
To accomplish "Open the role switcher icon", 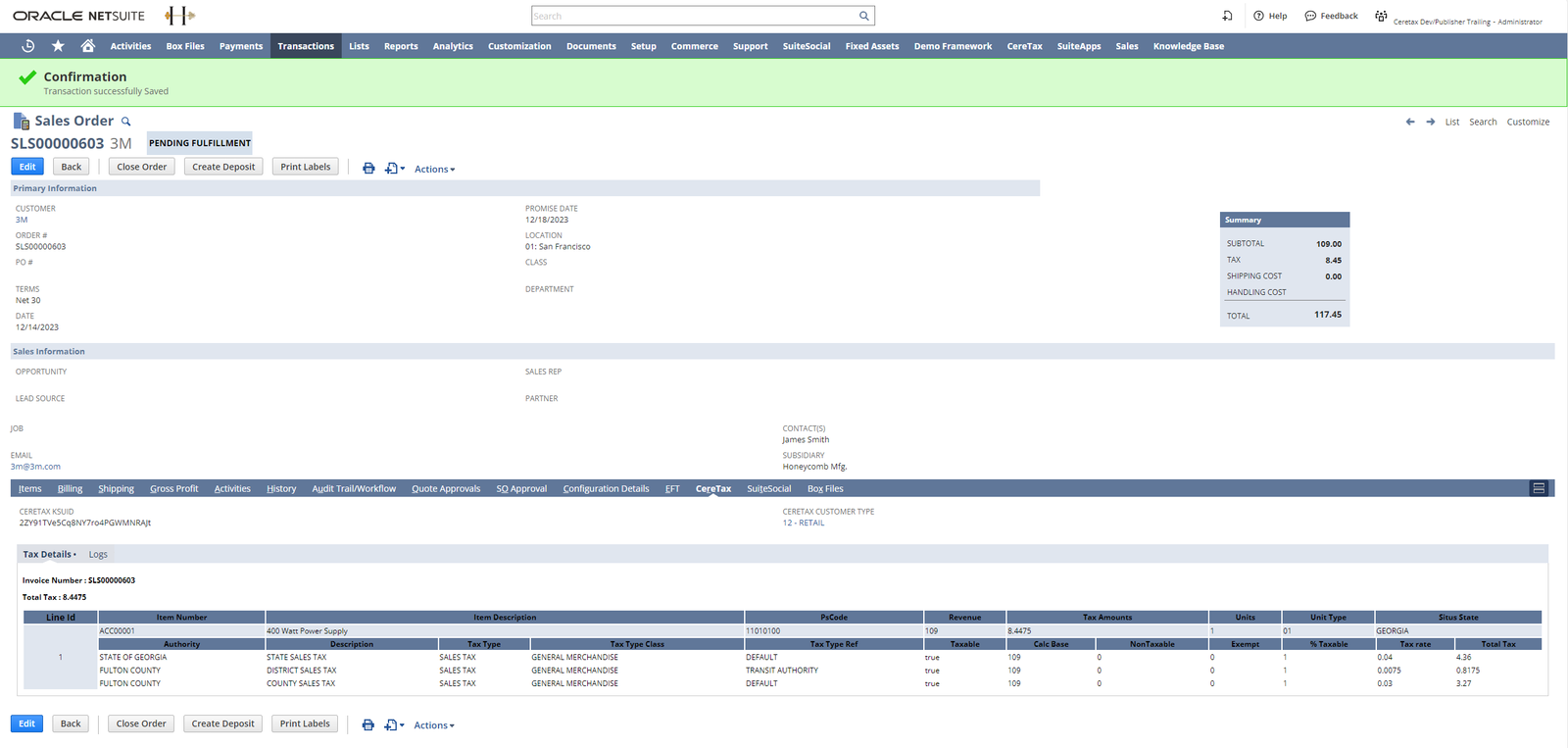I will point(1381,16).
